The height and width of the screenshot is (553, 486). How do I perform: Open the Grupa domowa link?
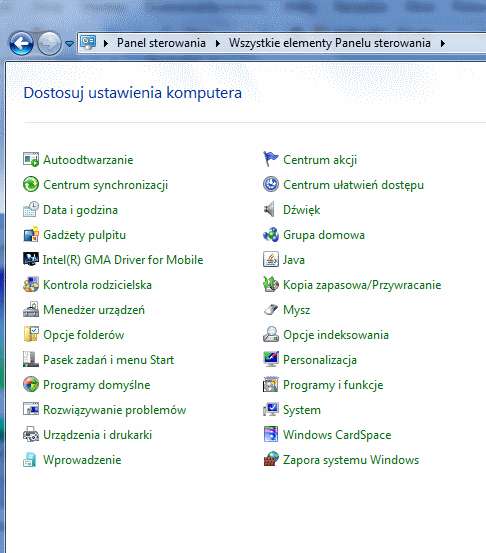click(324, 235)
